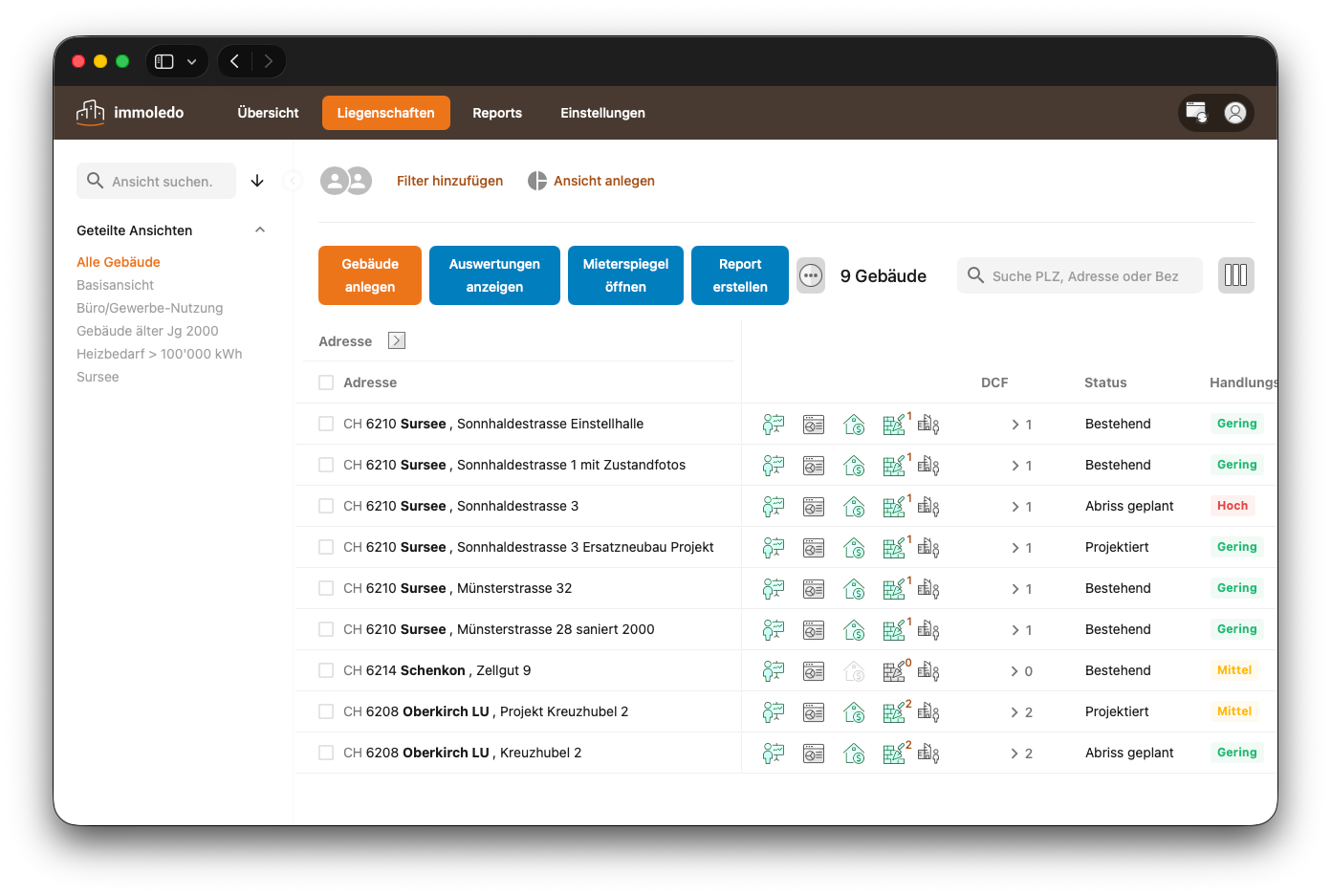
Task: Click the shared users avatar icon
Action: pos(345,181)
